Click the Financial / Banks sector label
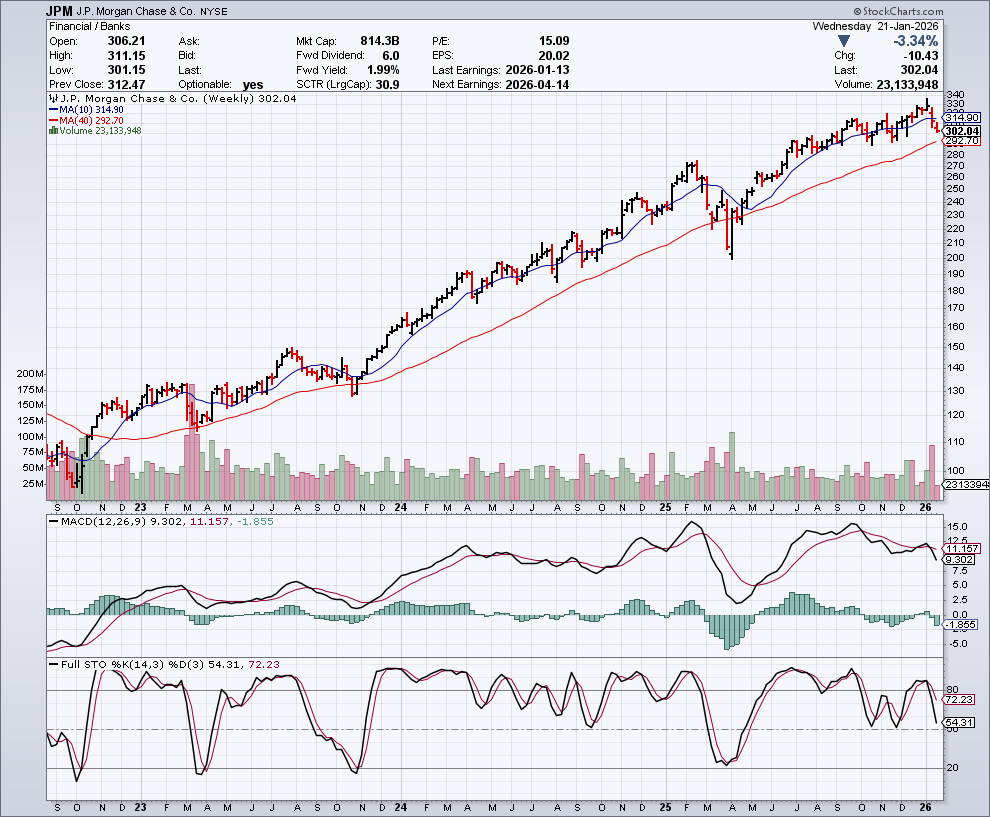This screenshot has width=990, height=817. 90,27
